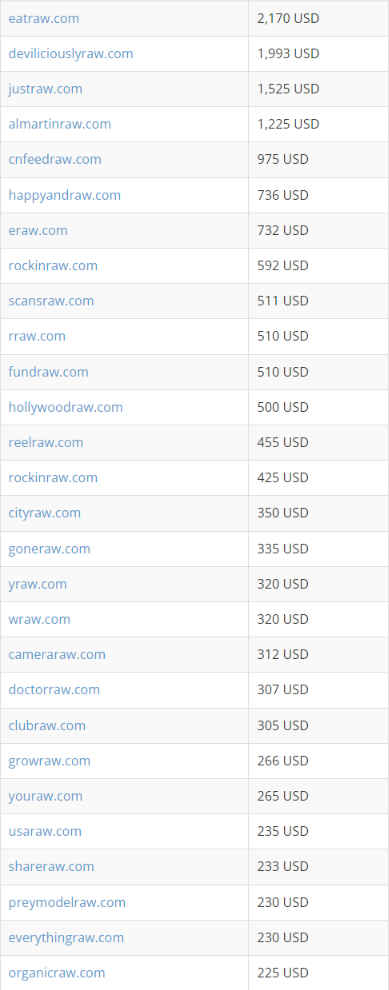Image resolution: width=389 pixels, height=990 pixels.
Task: Open happyandraw.com domain entry
Action: coord(64,195)
